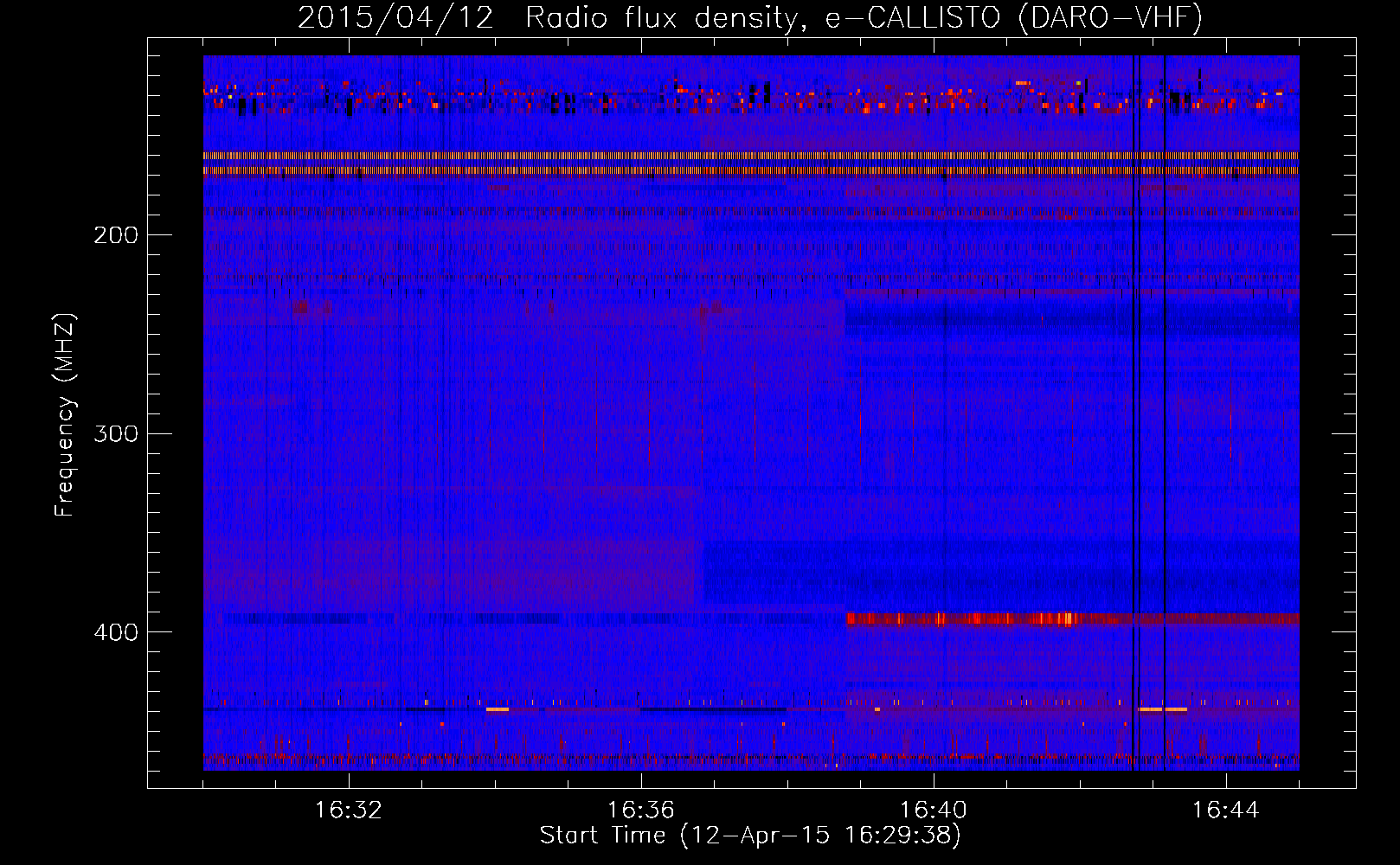Click the 16:32 time tick label

[349, 810]
